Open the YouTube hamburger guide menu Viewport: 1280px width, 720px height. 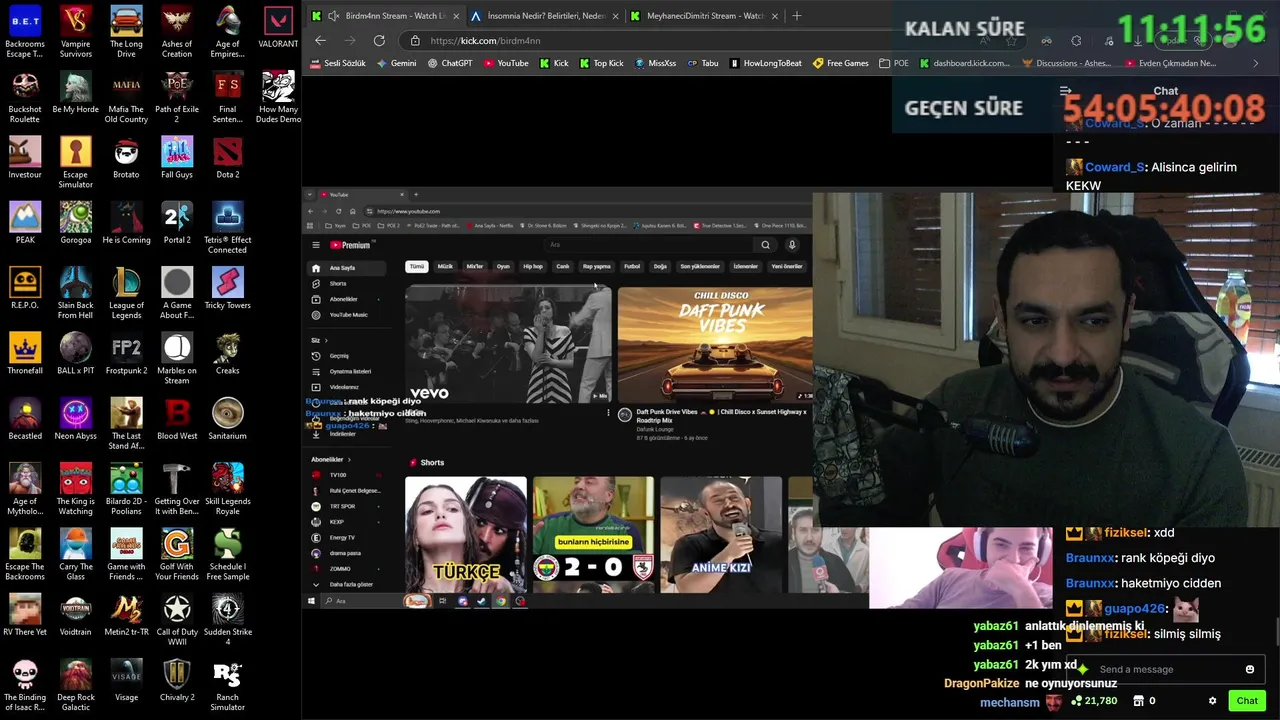(x=316, y=245)
